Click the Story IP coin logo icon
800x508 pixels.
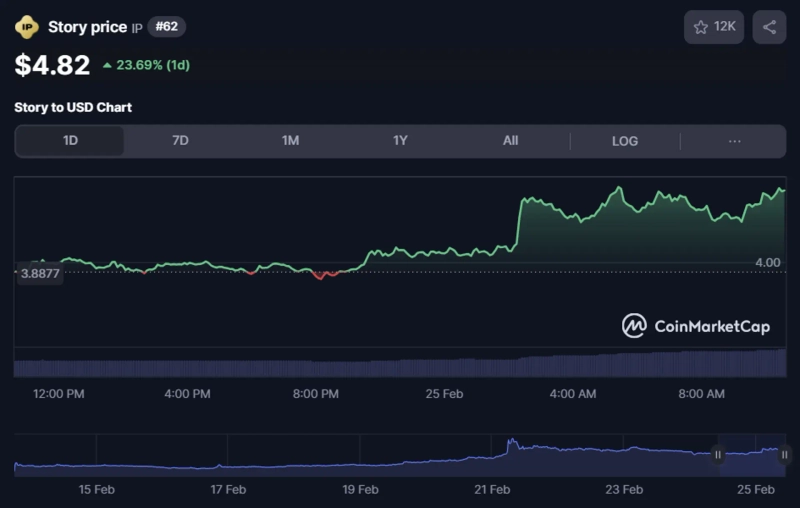tap(27, 27)
